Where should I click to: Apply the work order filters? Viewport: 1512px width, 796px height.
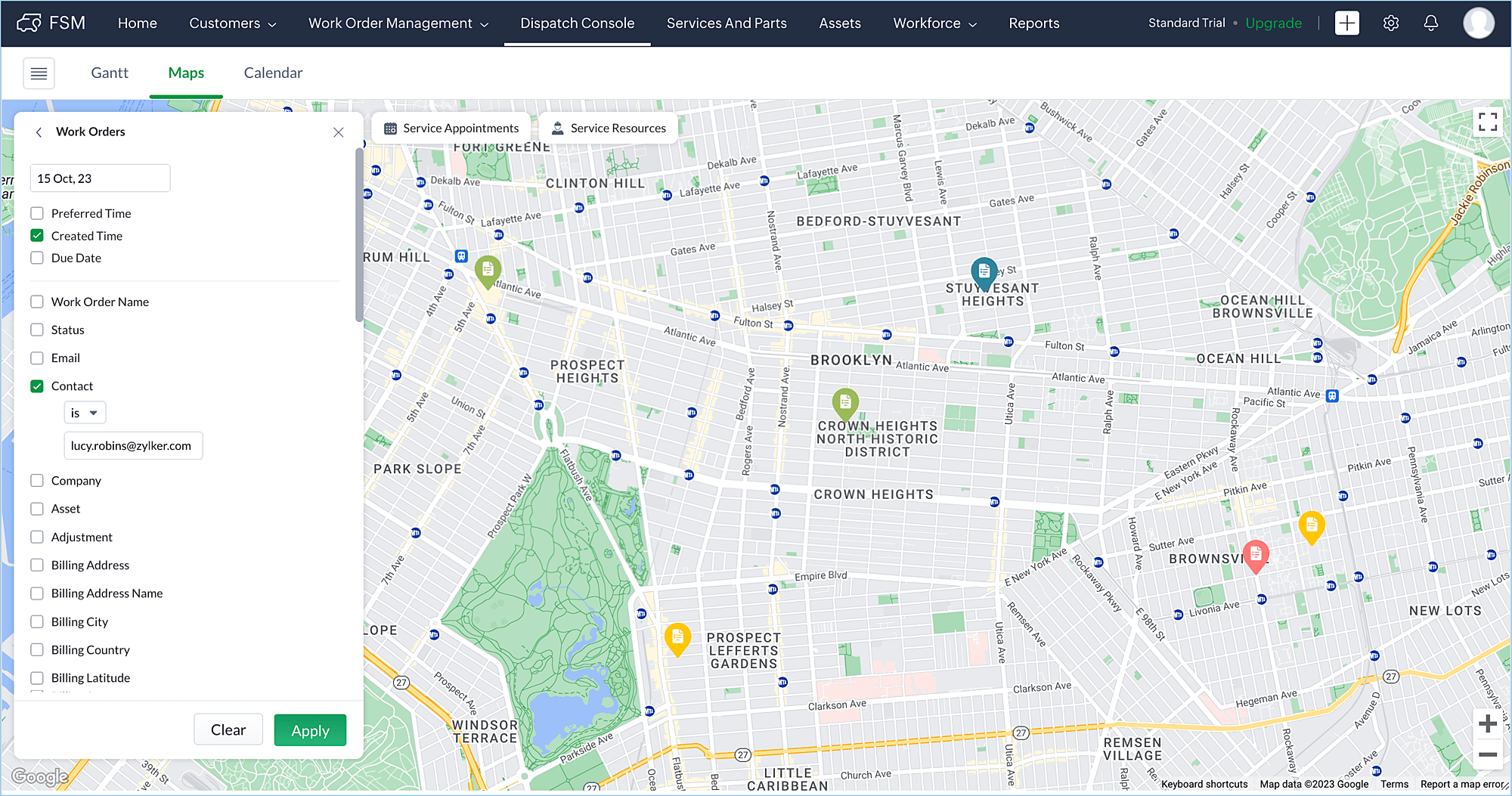point(310,730)
